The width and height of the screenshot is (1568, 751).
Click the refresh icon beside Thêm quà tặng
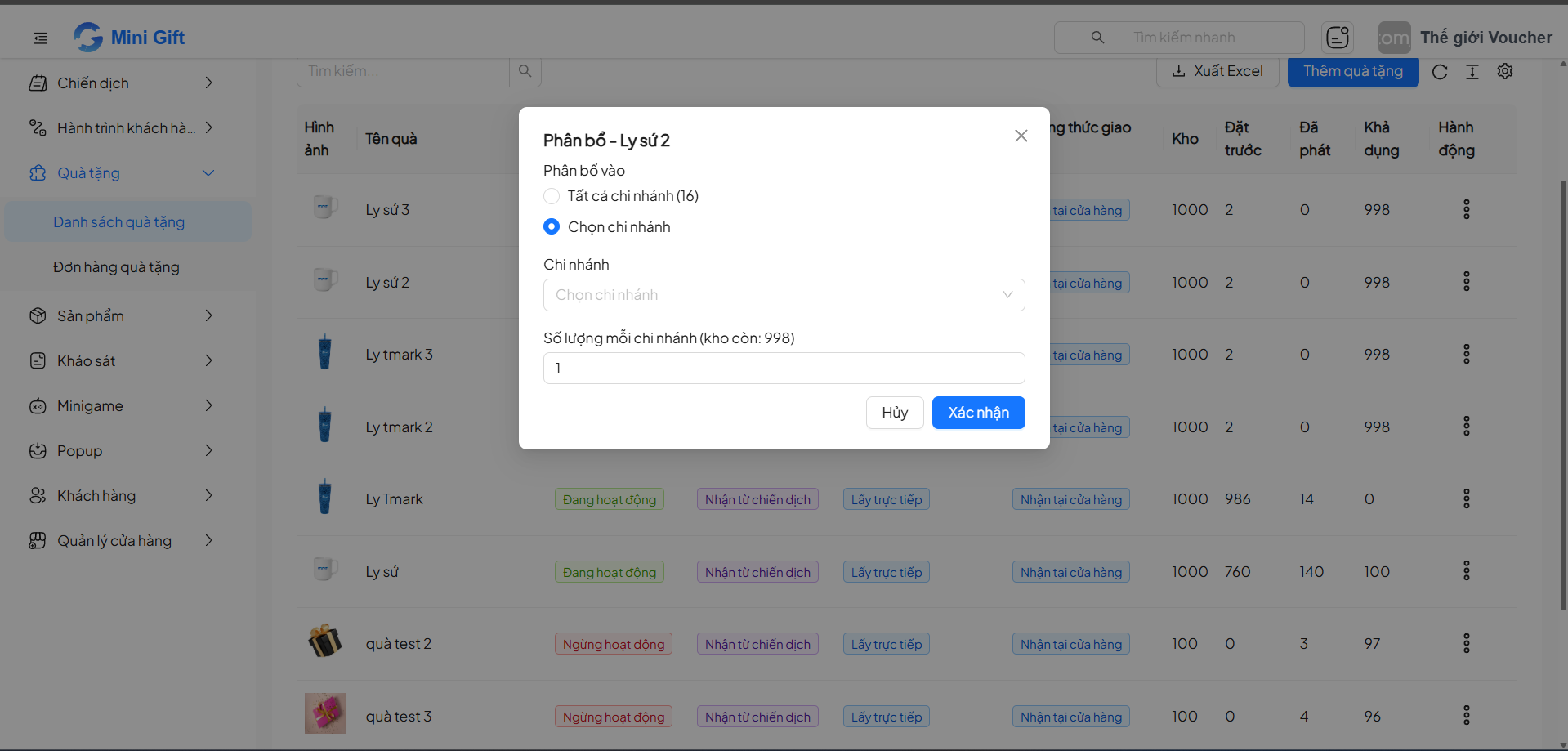click(1440, 72)
